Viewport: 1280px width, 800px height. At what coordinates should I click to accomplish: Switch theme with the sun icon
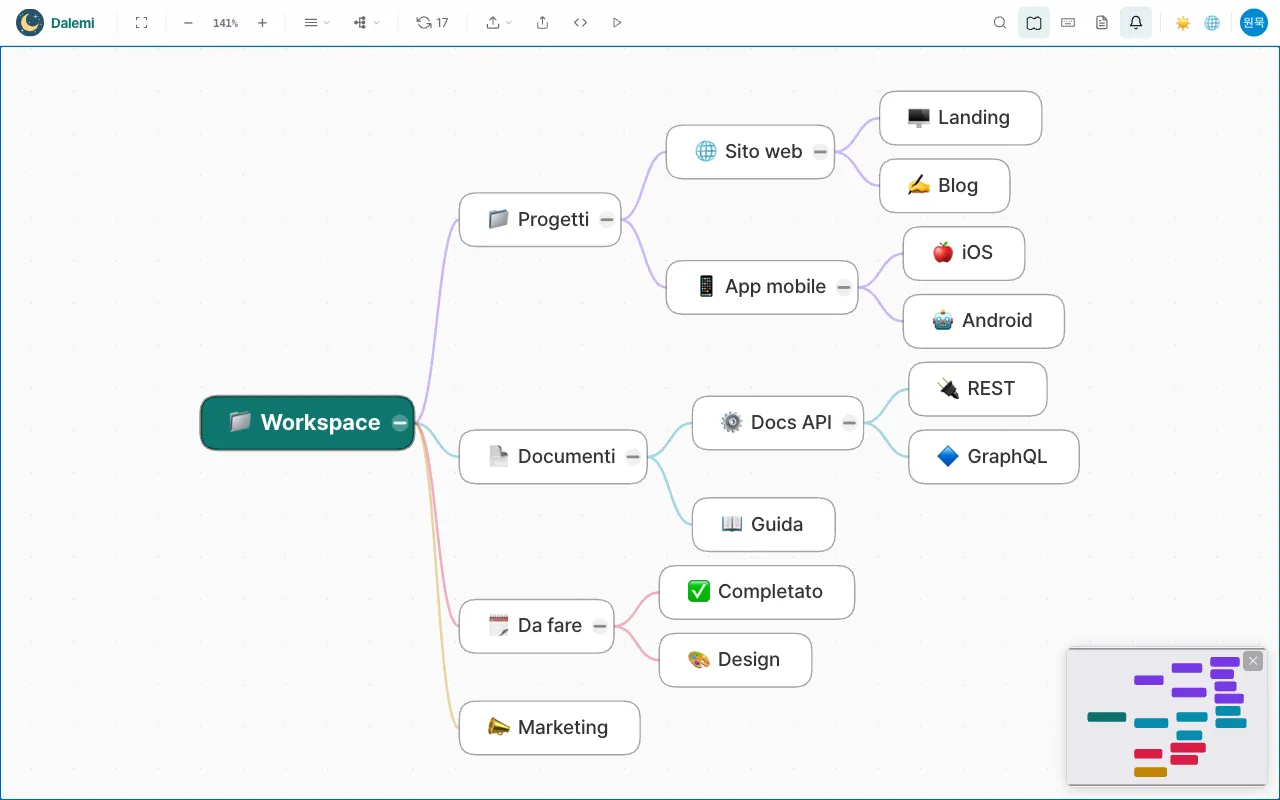(x=1182, y=22)
